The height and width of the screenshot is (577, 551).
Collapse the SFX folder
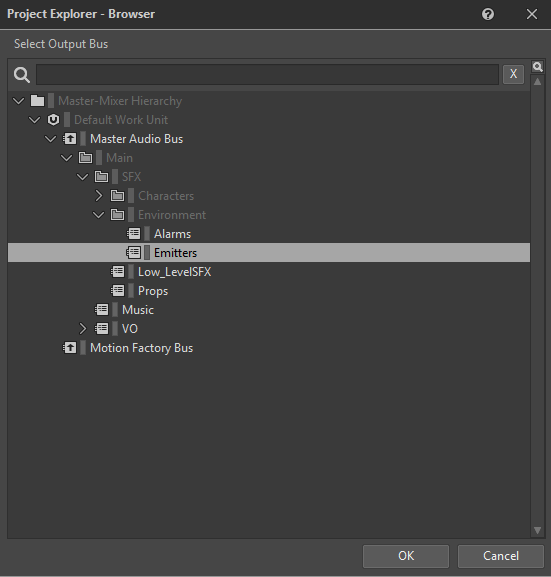[x=82, y=177]
